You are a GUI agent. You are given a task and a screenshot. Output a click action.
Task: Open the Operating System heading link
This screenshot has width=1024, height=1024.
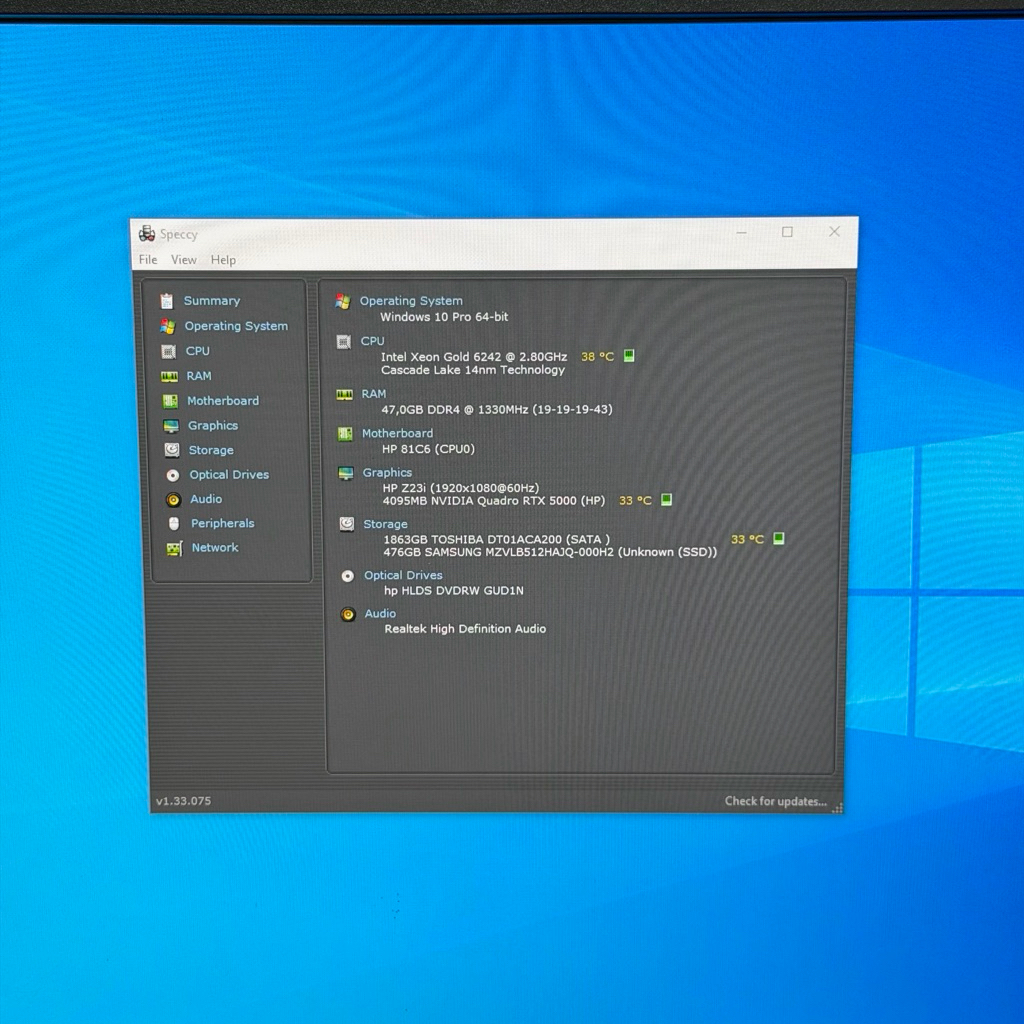click(411, 301)
